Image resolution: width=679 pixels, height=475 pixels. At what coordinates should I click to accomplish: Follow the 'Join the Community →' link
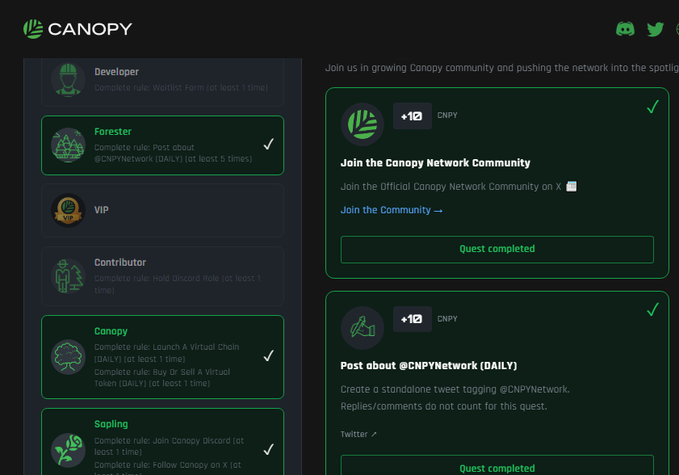tap(391, 210)
